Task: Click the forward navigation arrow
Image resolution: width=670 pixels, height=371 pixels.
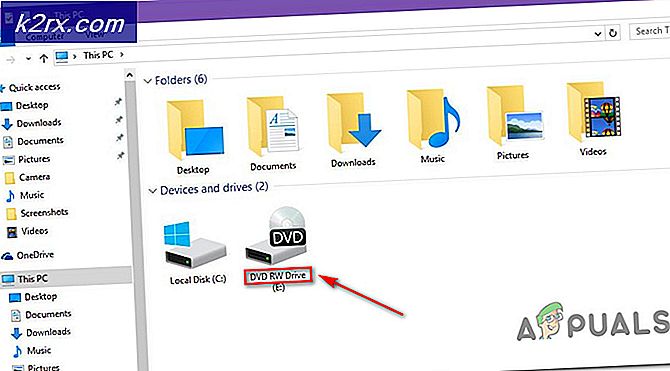Action: (x=11, y=60)
